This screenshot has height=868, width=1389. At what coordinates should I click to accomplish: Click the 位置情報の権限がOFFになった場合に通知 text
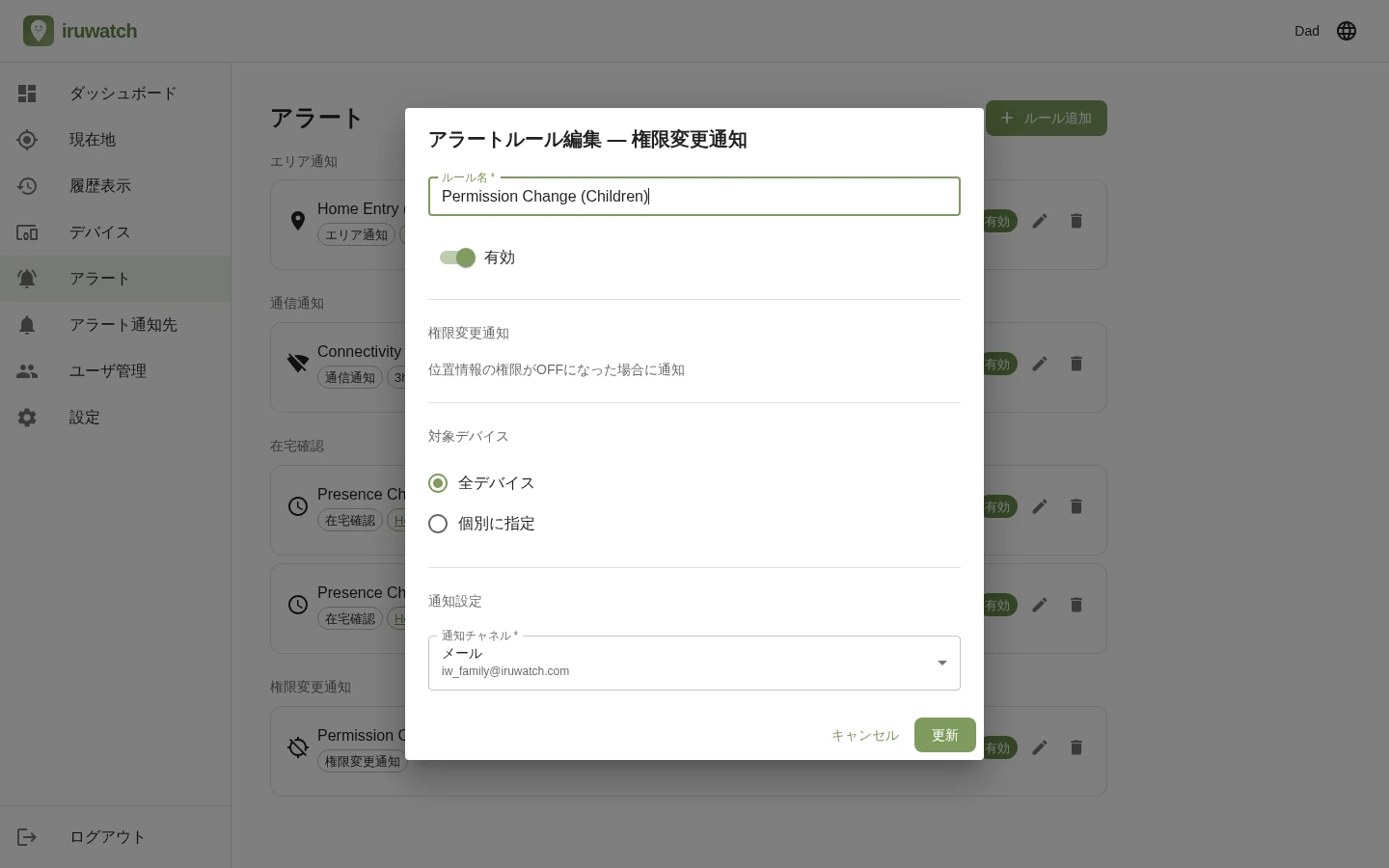557,370
